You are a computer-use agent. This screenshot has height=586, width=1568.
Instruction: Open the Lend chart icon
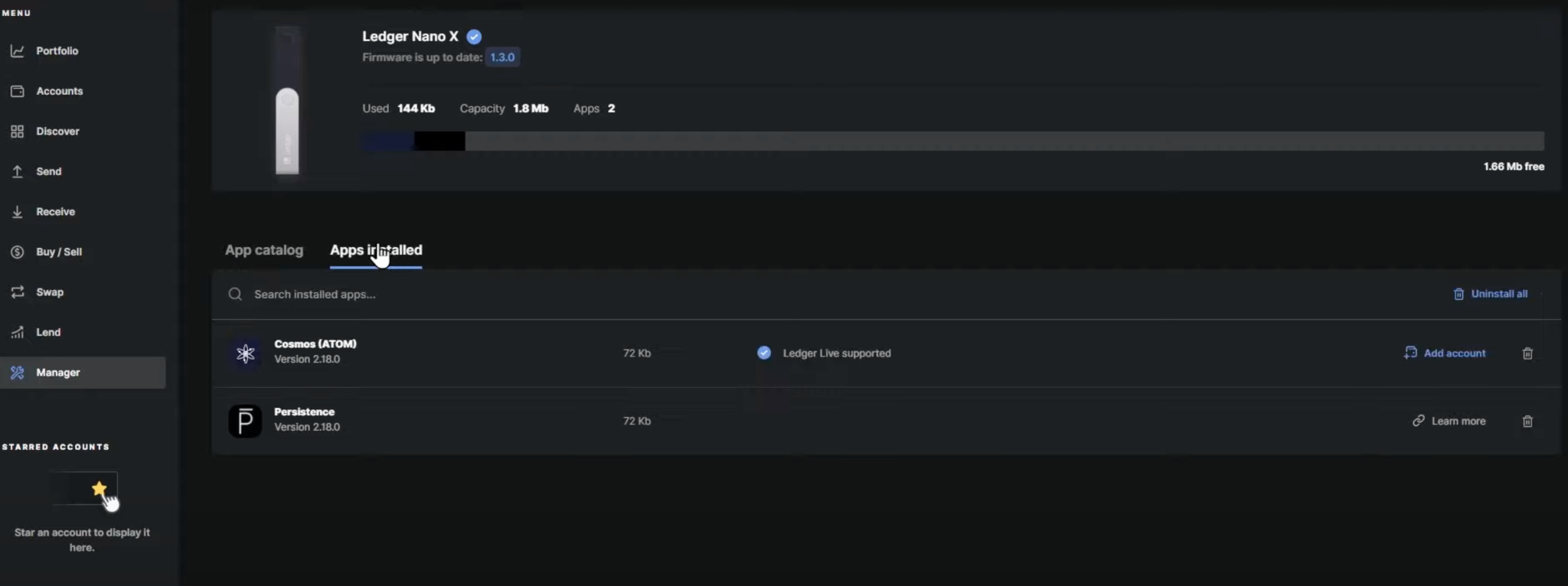(17, 332)
